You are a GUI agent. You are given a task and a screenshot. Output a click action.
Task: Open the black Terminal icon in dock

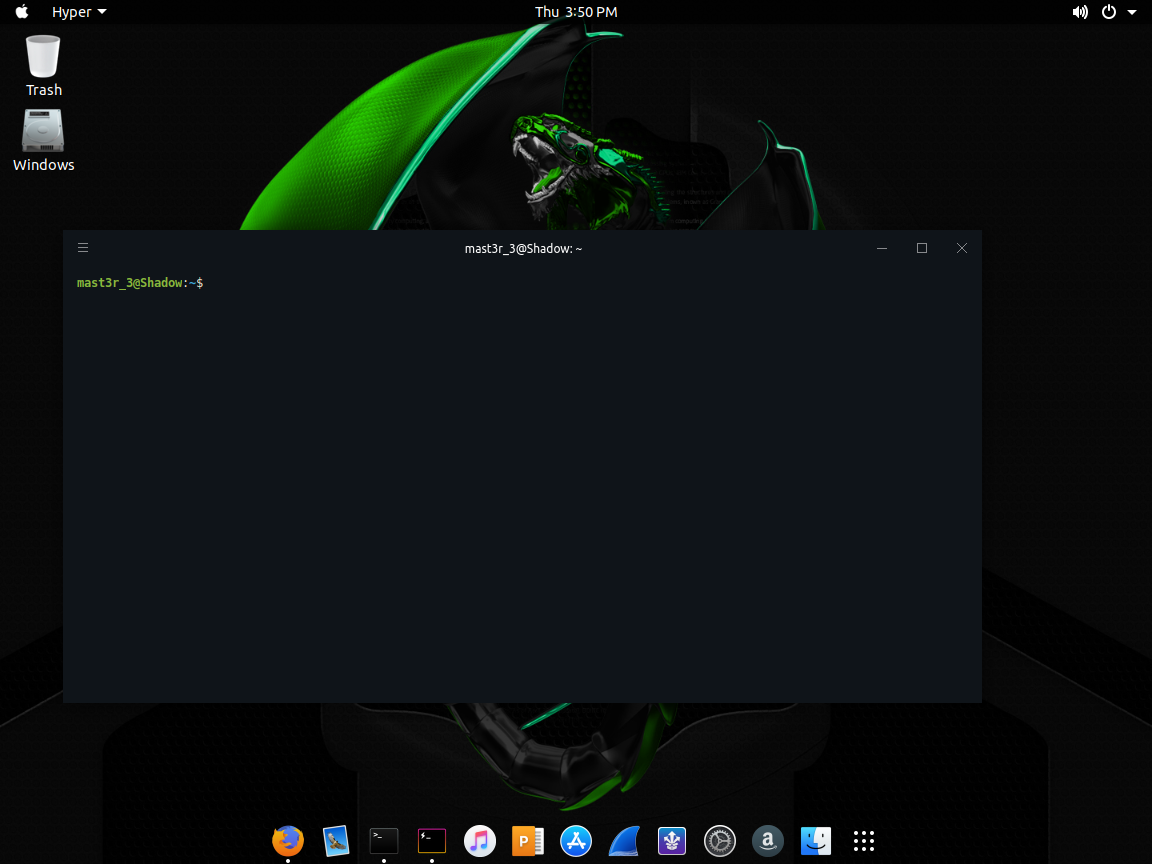384,840
